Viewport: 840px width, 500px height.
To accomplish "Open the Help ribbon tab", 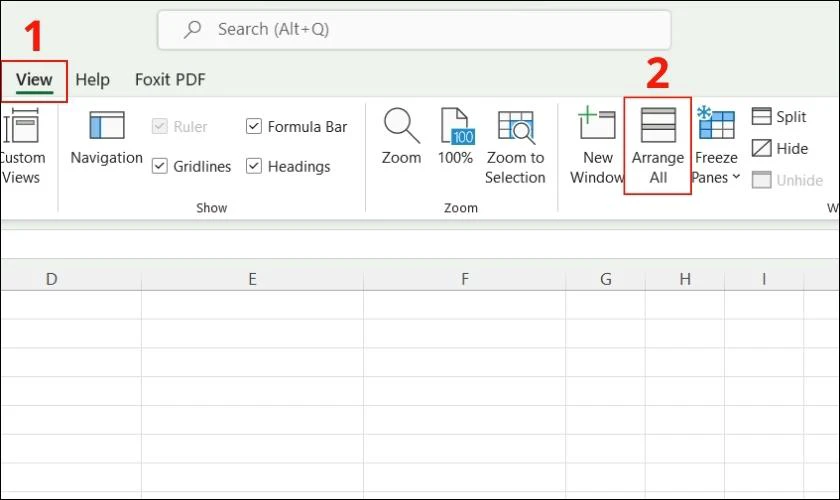I will click(92, 80).
